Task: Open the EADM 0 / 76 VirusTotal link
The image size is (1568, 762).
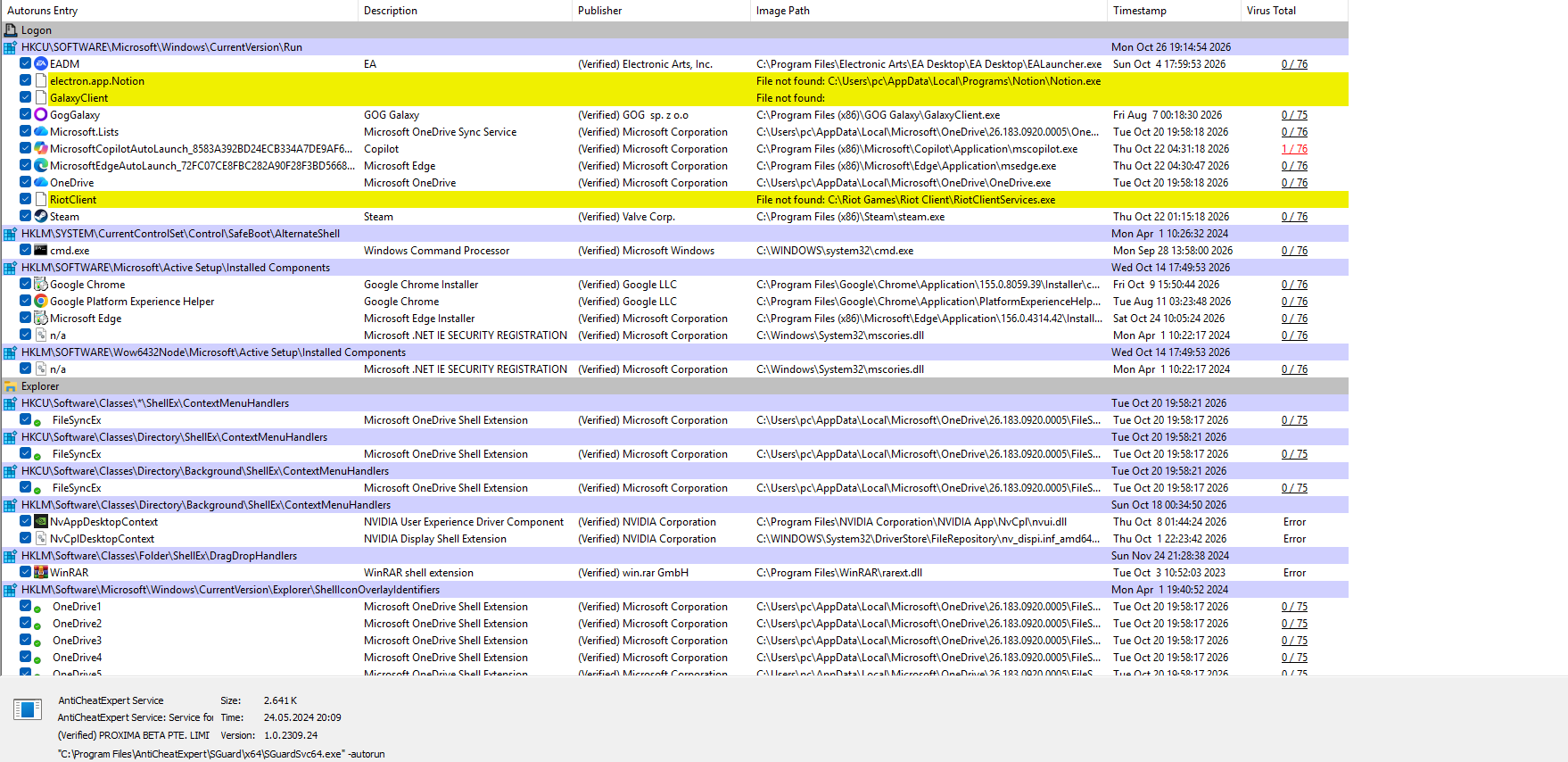Action: [x=1294, y=64]
